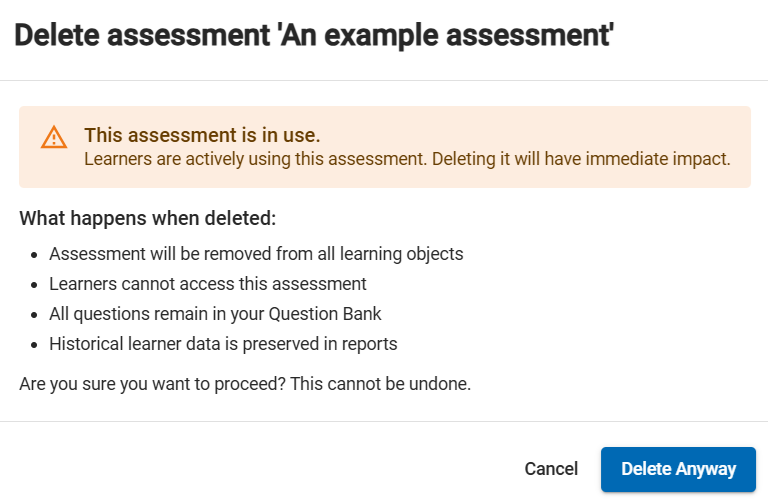Click 'Assessment will be removed from all learning objects'
This screenshot has height=500, width=768.
pyautogui.click(x=256, y=254)
